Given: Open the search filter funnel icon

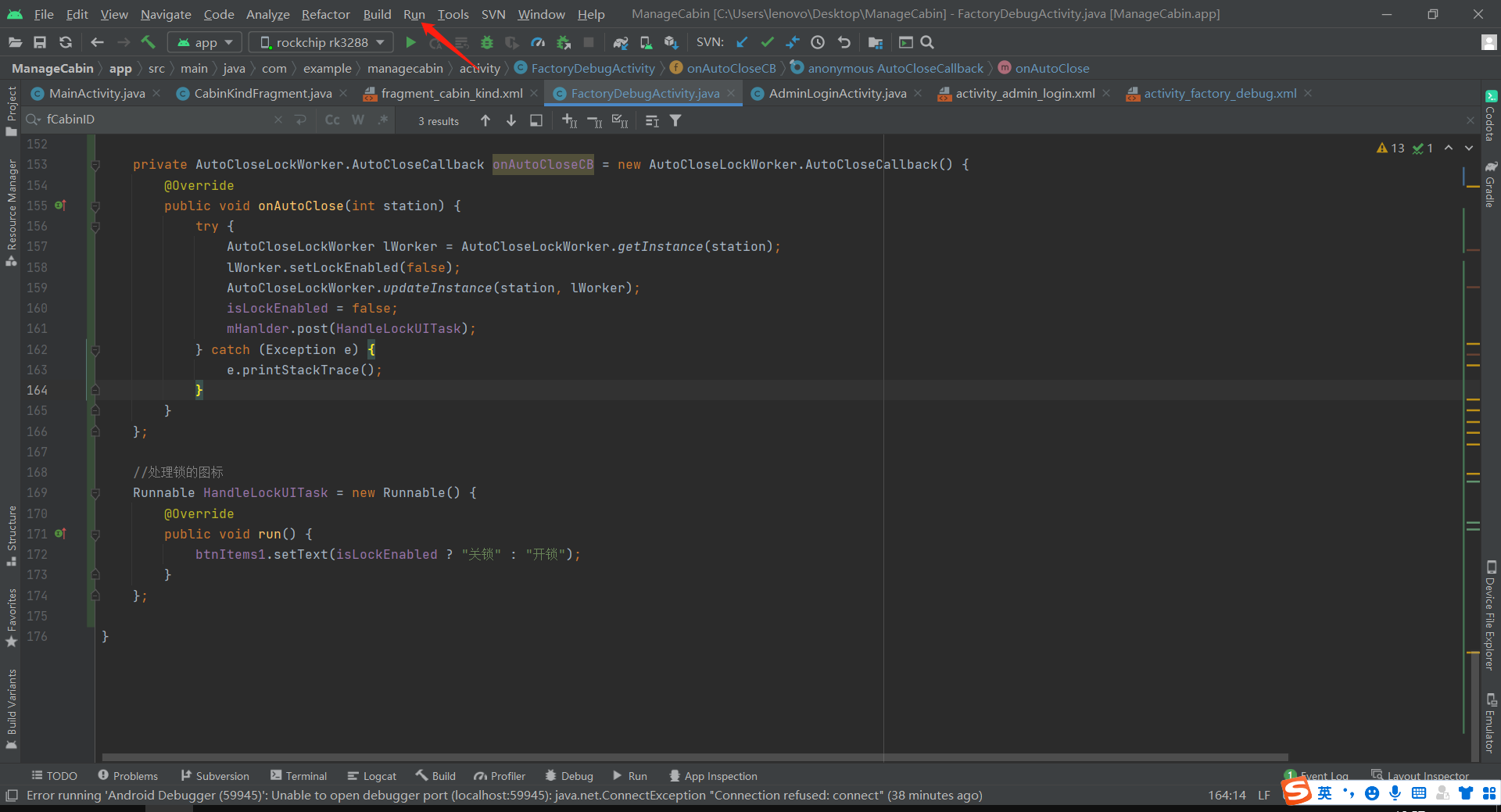Looking at the screenshot, I should pyautogui.click(x=675, y=120).
